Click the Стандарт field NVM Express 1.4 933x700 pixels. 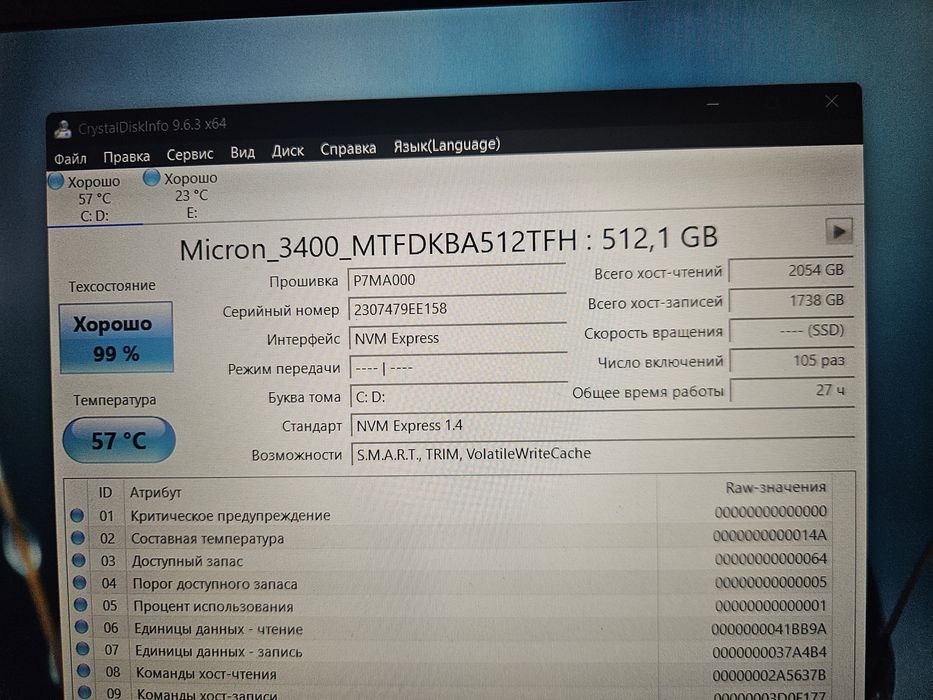tap(603, 424)
